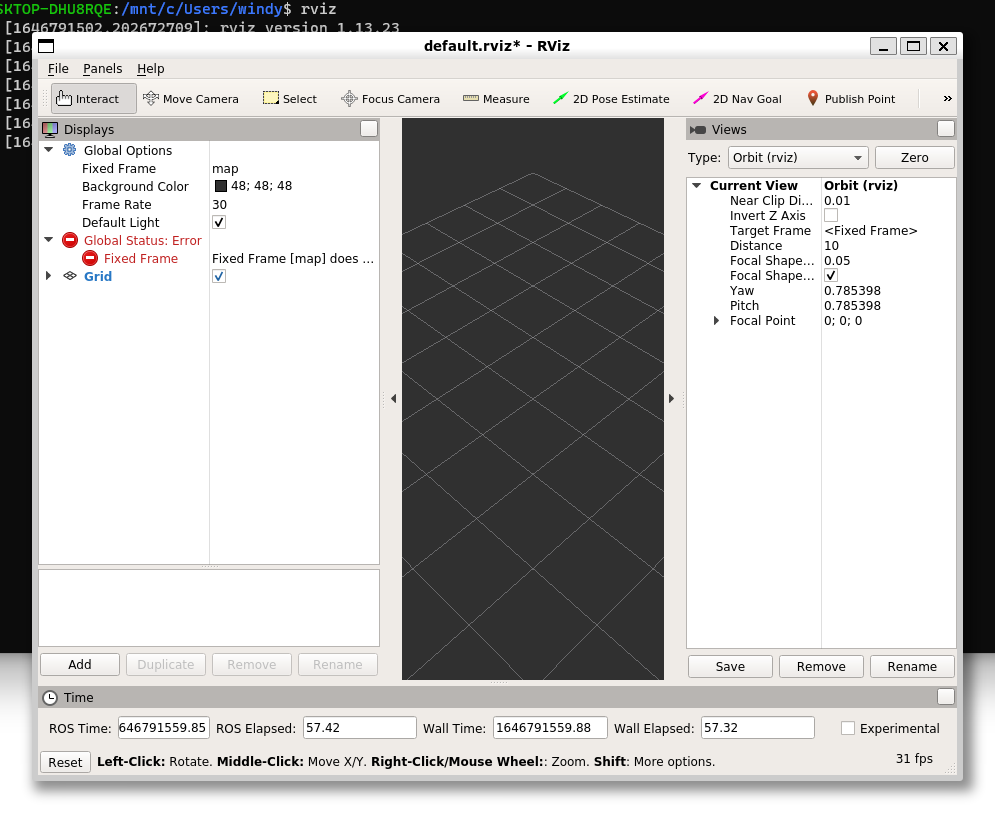Show more toolbar items via overflow arrows
The width and height of the screenshot is (995, 813).
click(x=947, y=98)
